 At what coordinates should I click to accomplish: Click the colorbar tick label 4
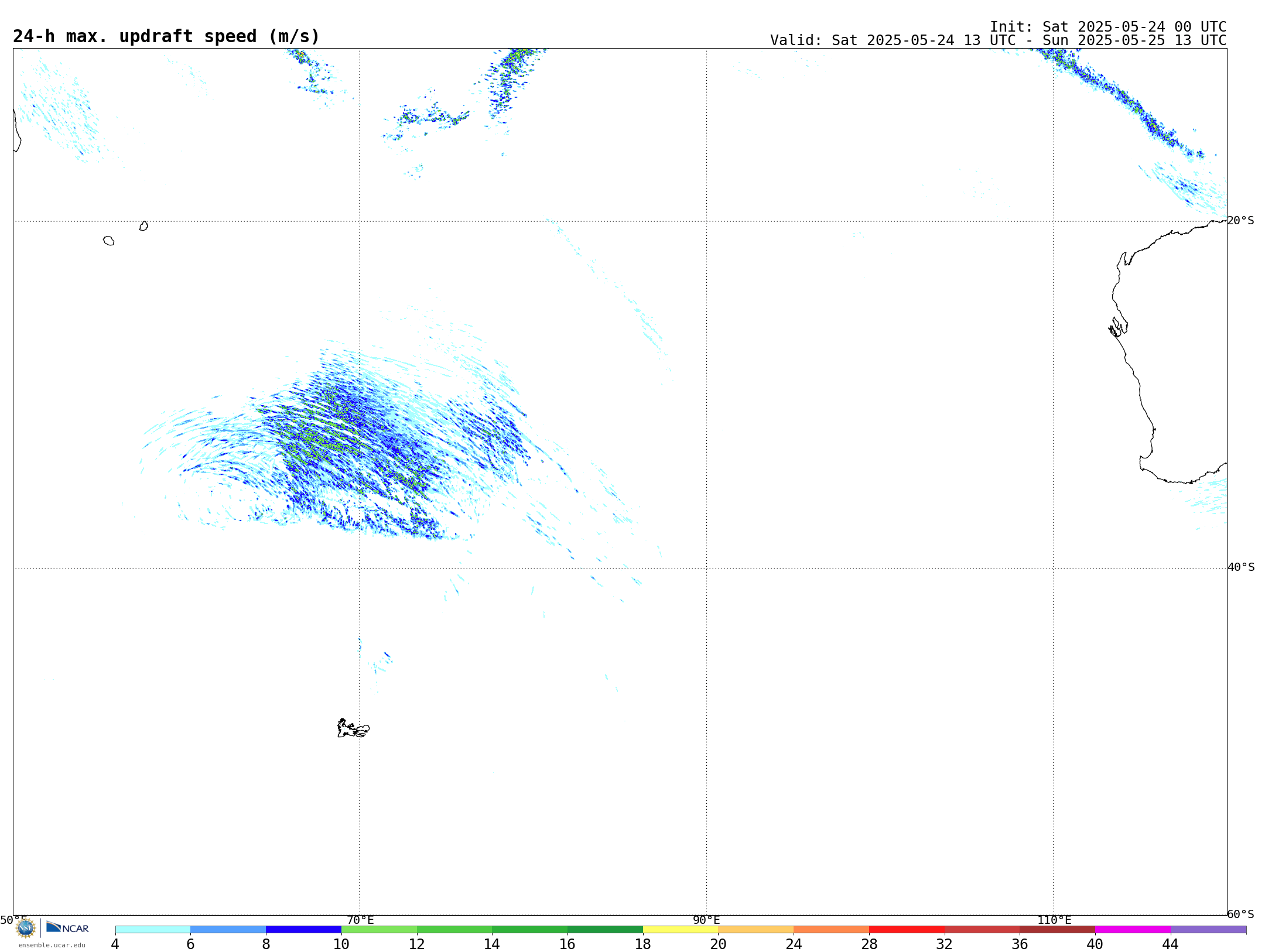115,944
